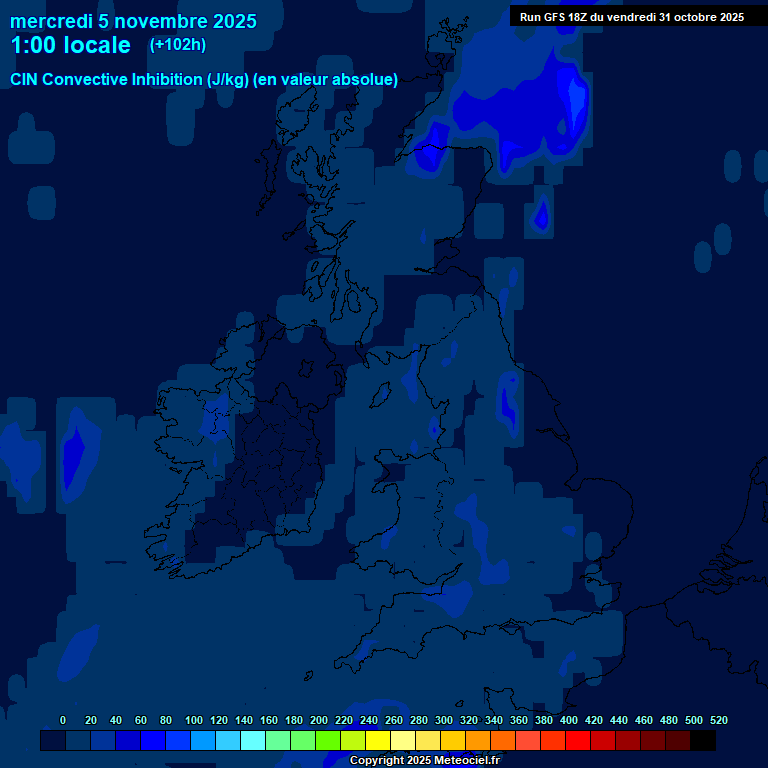This screenshot has height=768, width=768.
Task: Click the legend value label 0
Action: point(63,720)
